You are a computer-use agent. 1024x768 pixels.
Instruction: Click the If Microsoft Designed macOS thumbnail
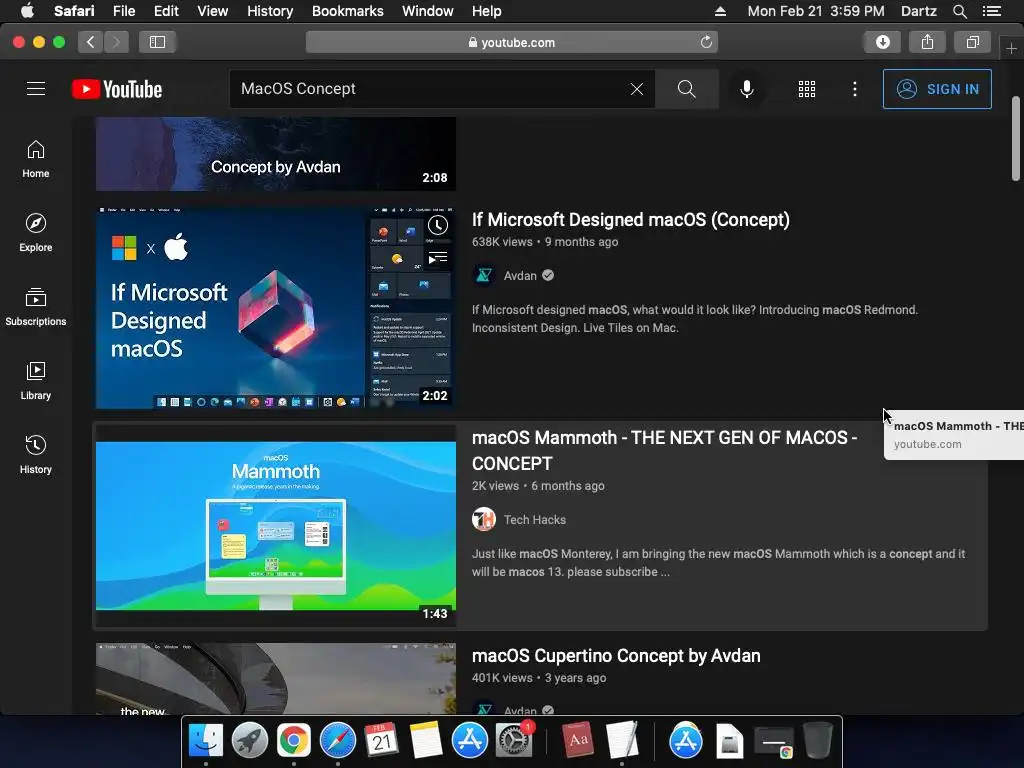[x=276, y=308]
